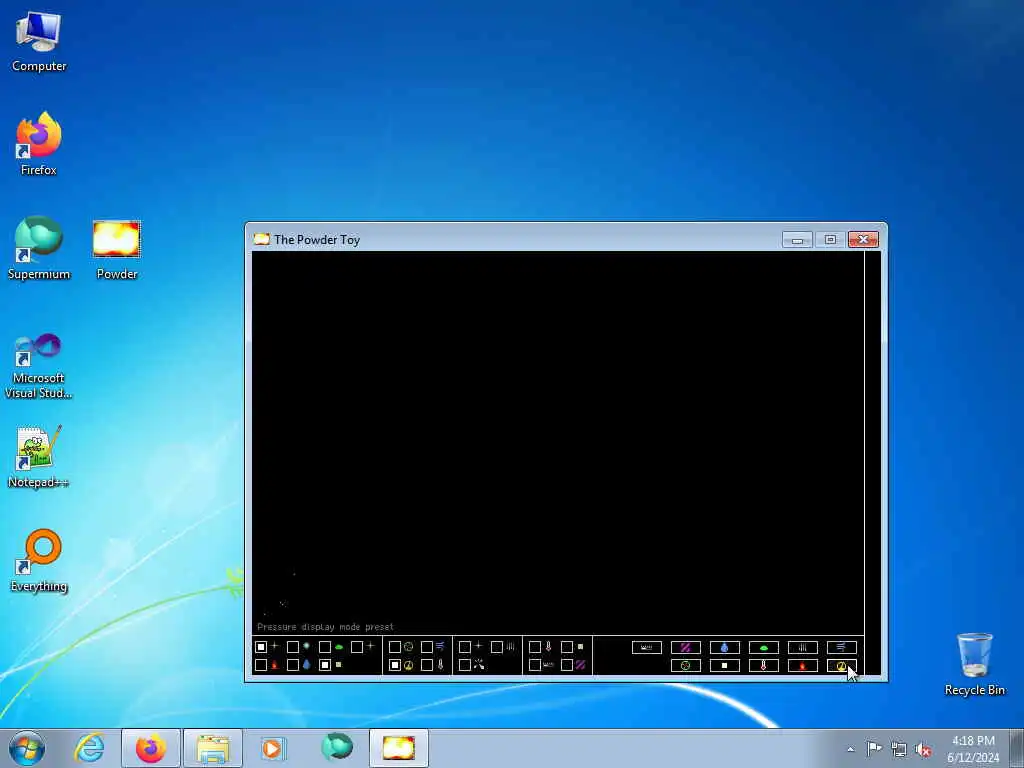The height and width of the screenshot is (768, 1024).
Task: Open the media player taskbar icon
Action: click(x=273, y=748)
